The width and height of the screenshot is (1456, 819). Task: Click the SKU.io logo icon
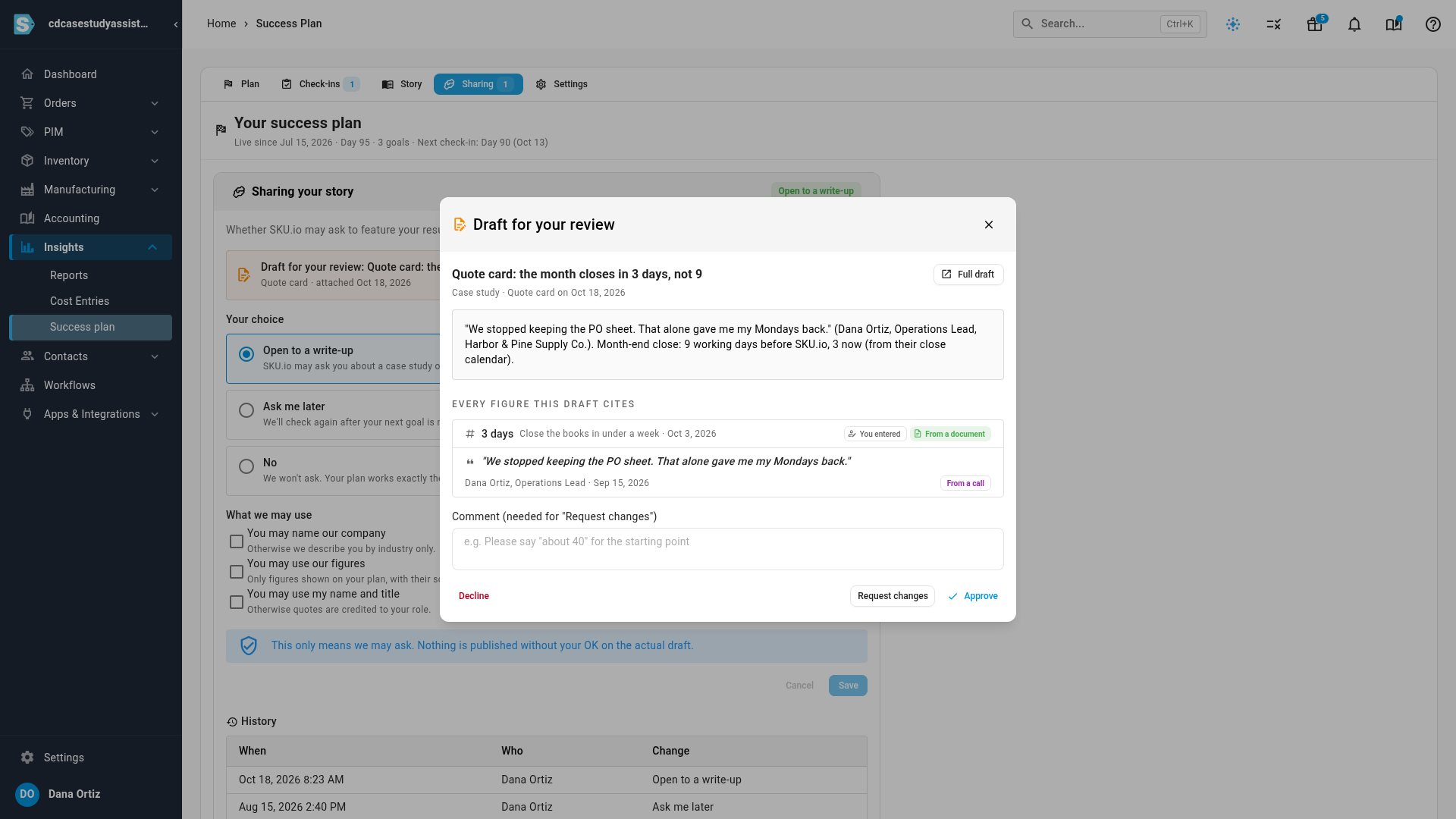[x=24, y=24]
